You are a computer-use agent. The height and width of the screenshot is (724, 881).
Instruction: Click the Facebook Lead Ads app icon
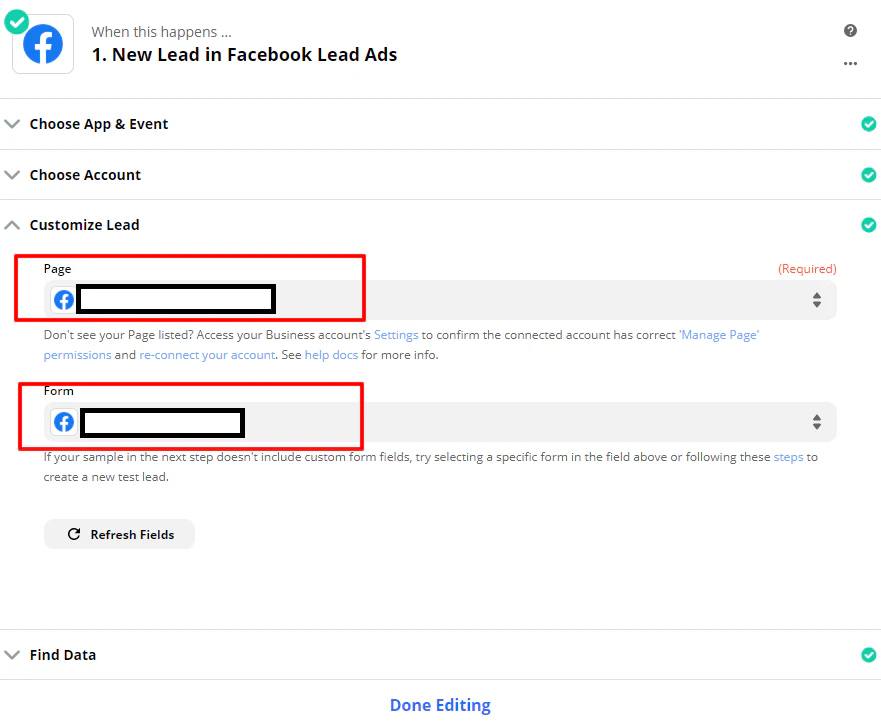(x=42, y=44)
